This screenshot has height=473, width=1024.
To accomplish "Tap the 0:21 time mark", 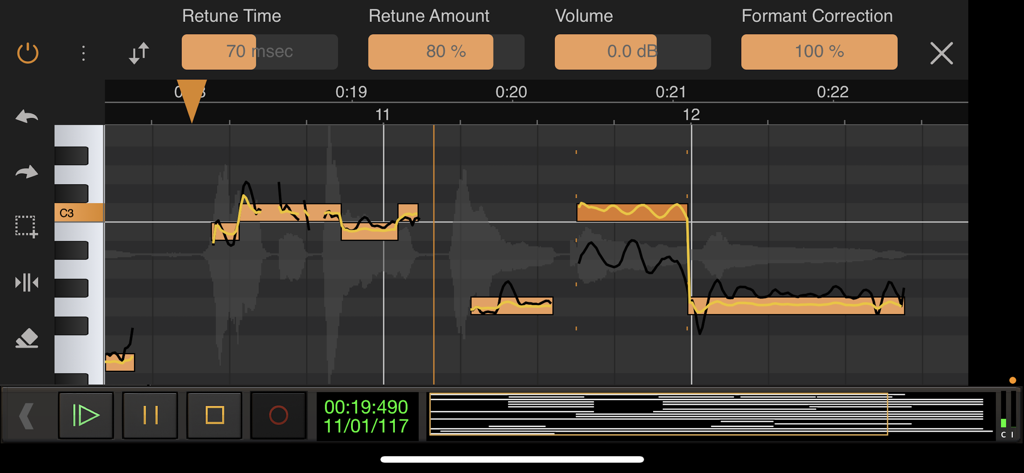I will (x=672, y=92).
